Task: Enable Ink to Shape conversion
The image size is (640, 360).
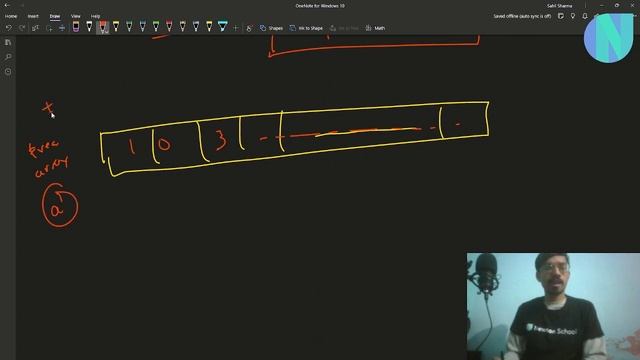Action: coord(306,28)
